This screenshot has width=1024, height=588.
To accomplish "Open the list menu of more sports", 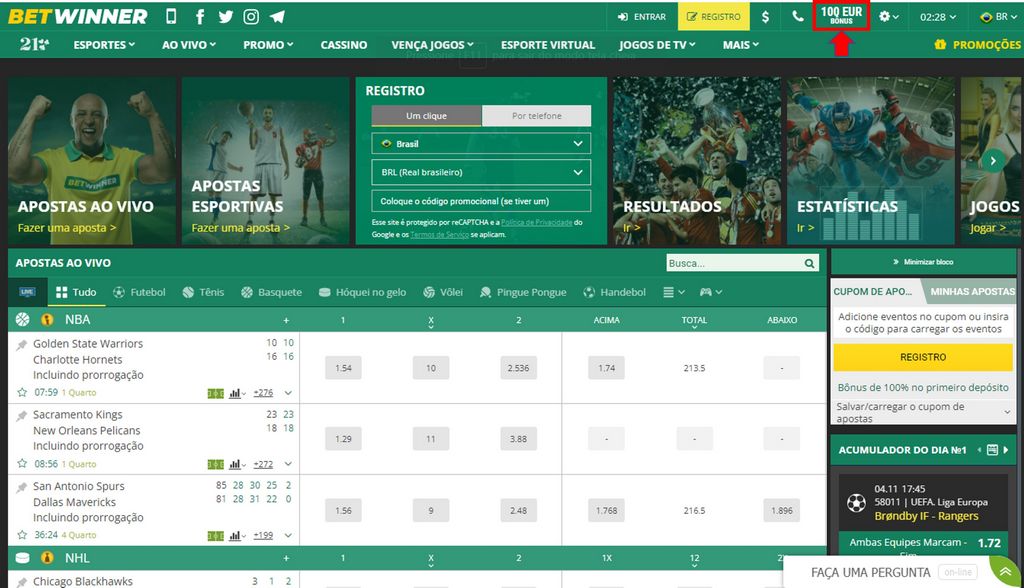I will [x=673, y=292].
